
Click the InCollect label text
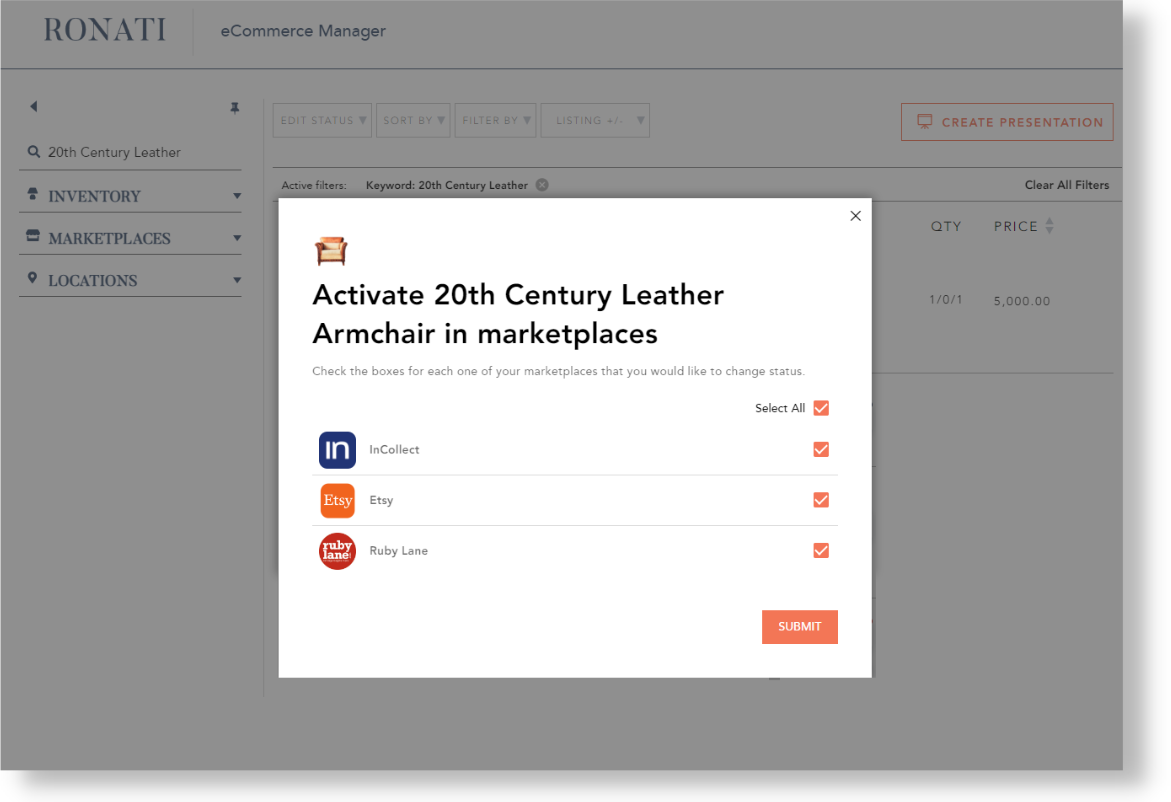click(394, 450)
